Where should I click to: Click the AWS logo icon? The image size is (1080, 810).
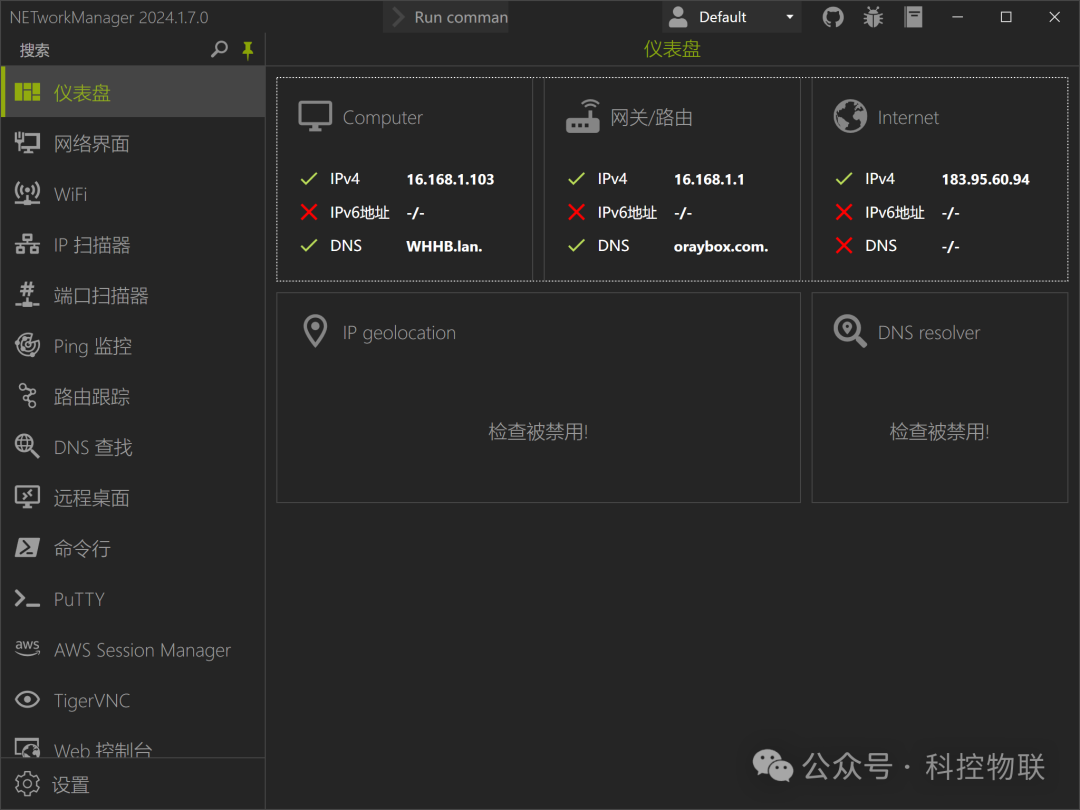pos(28,648)
